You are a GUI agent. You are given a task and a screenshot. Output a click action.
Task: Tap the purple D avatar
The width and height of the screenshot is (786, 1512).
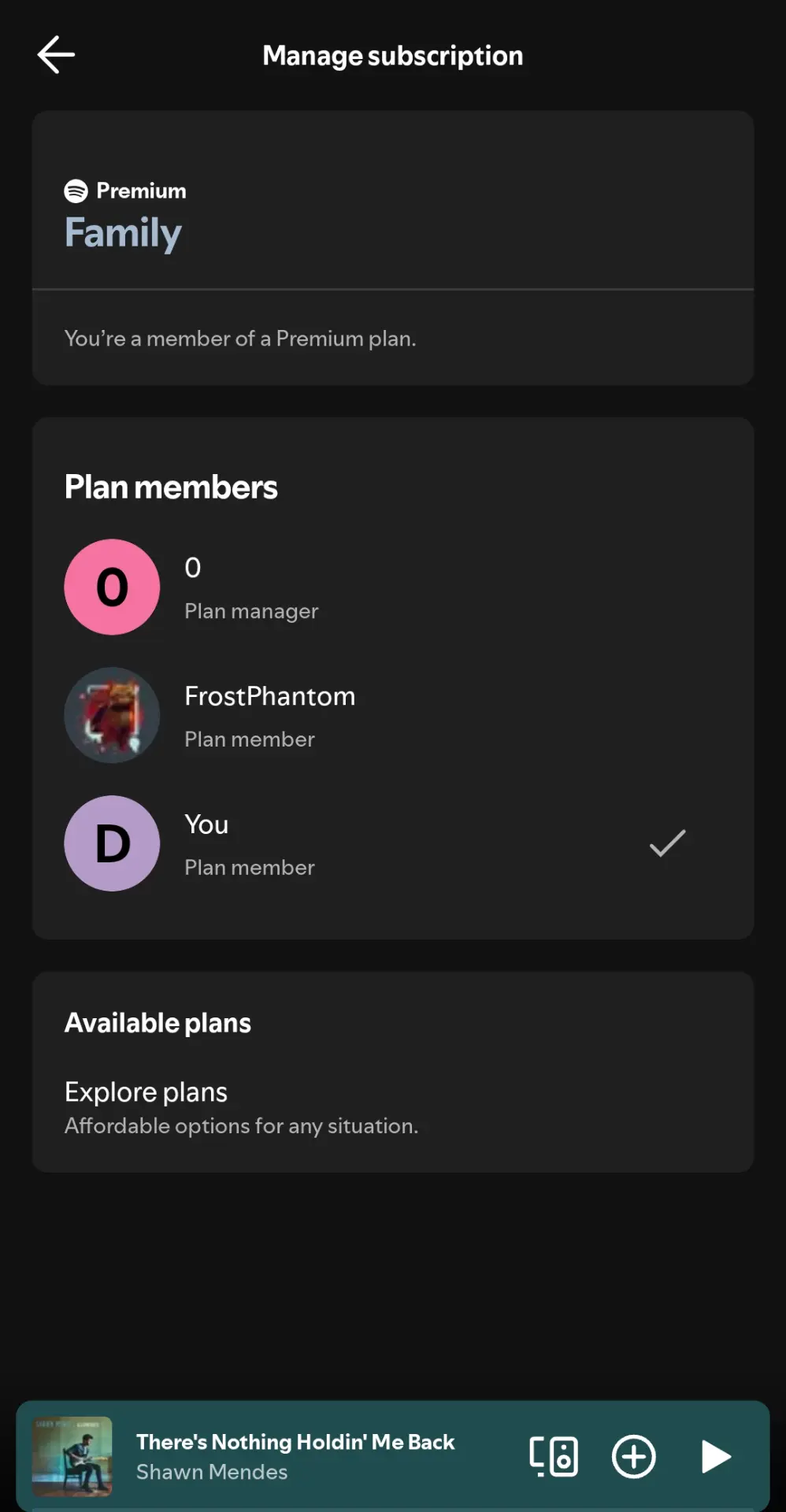pos(112,843)
